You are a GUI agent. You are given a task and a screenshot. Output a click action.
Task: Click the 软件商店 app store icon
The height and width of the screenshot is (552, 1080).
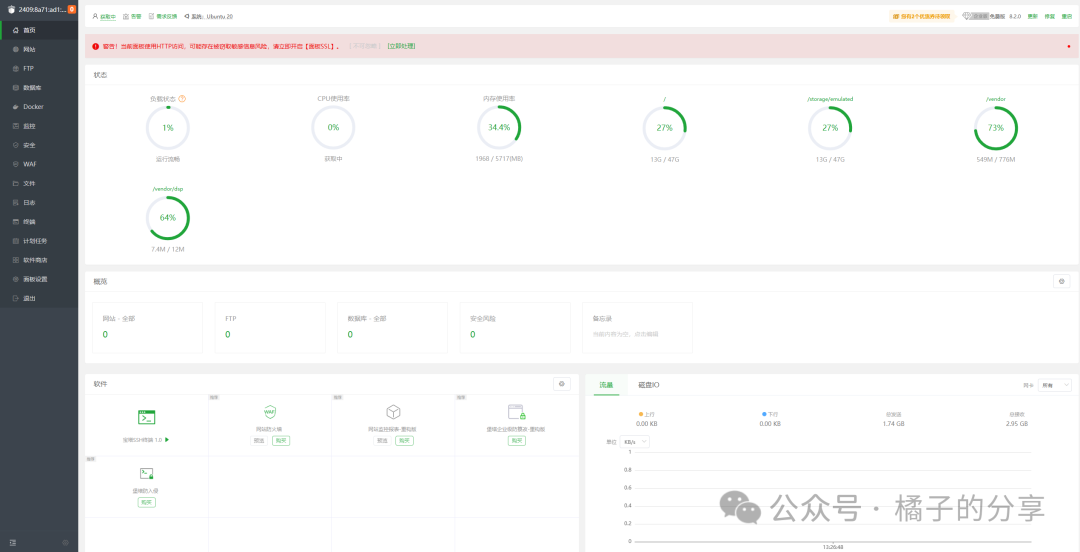click(15, 260)
